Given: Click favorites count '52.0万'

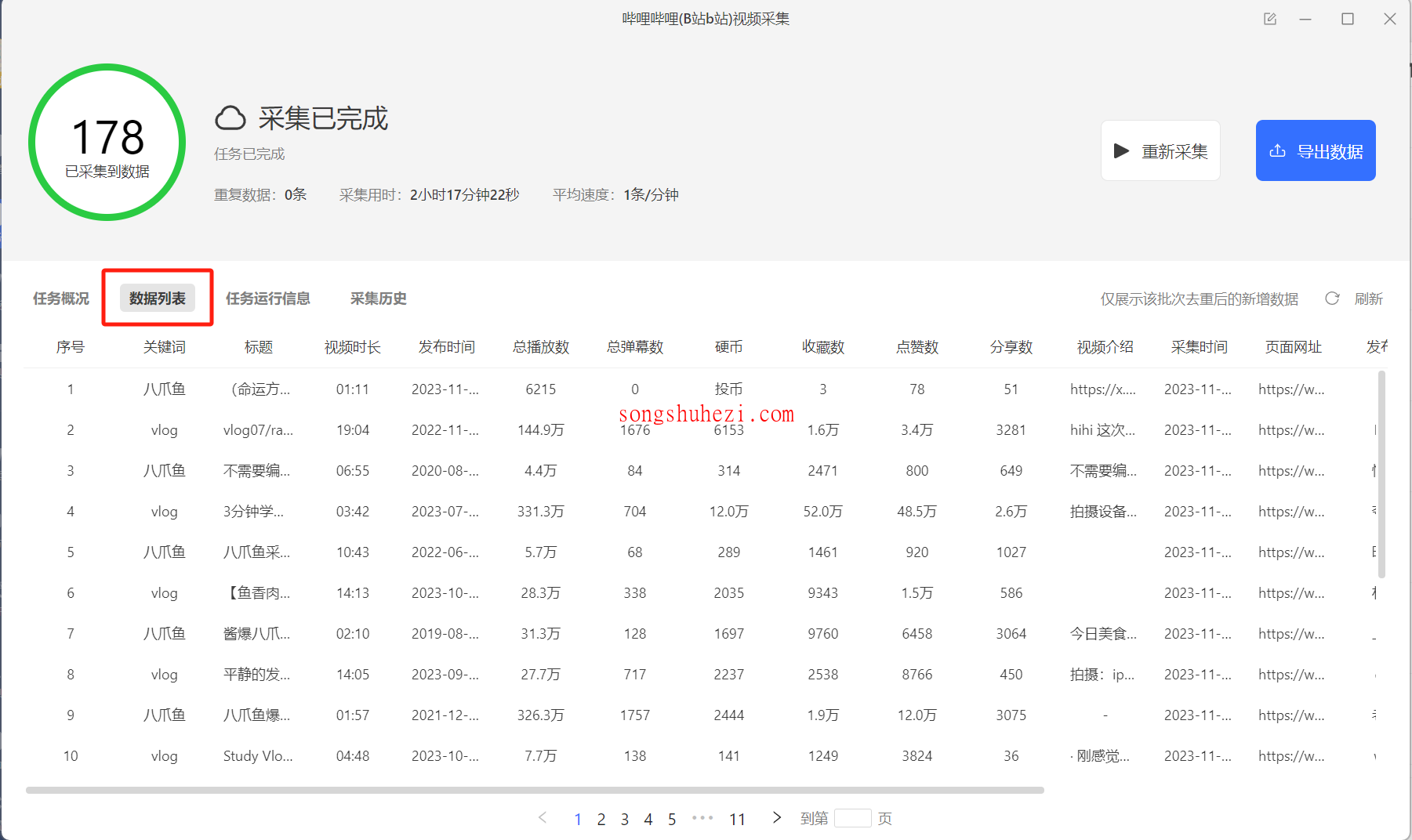Looking at the screenshot, I should coord(823,512).
